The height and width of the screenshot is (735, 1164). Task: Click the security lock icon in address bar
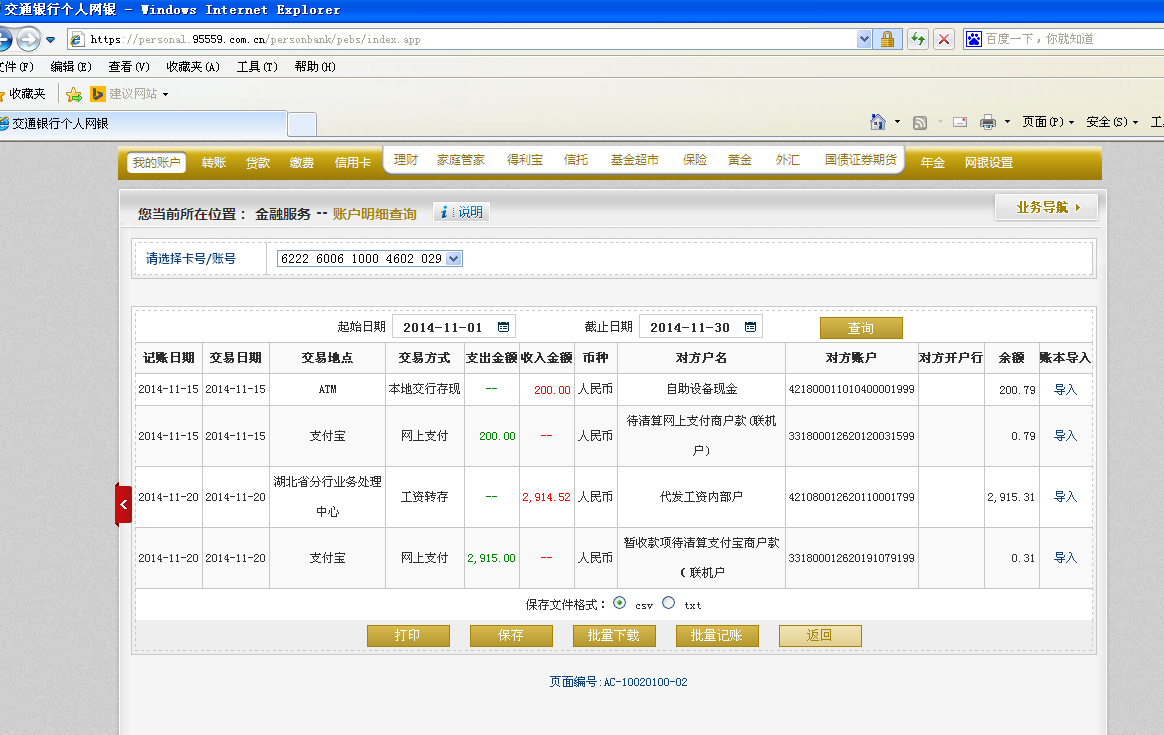tap(886, 39)
